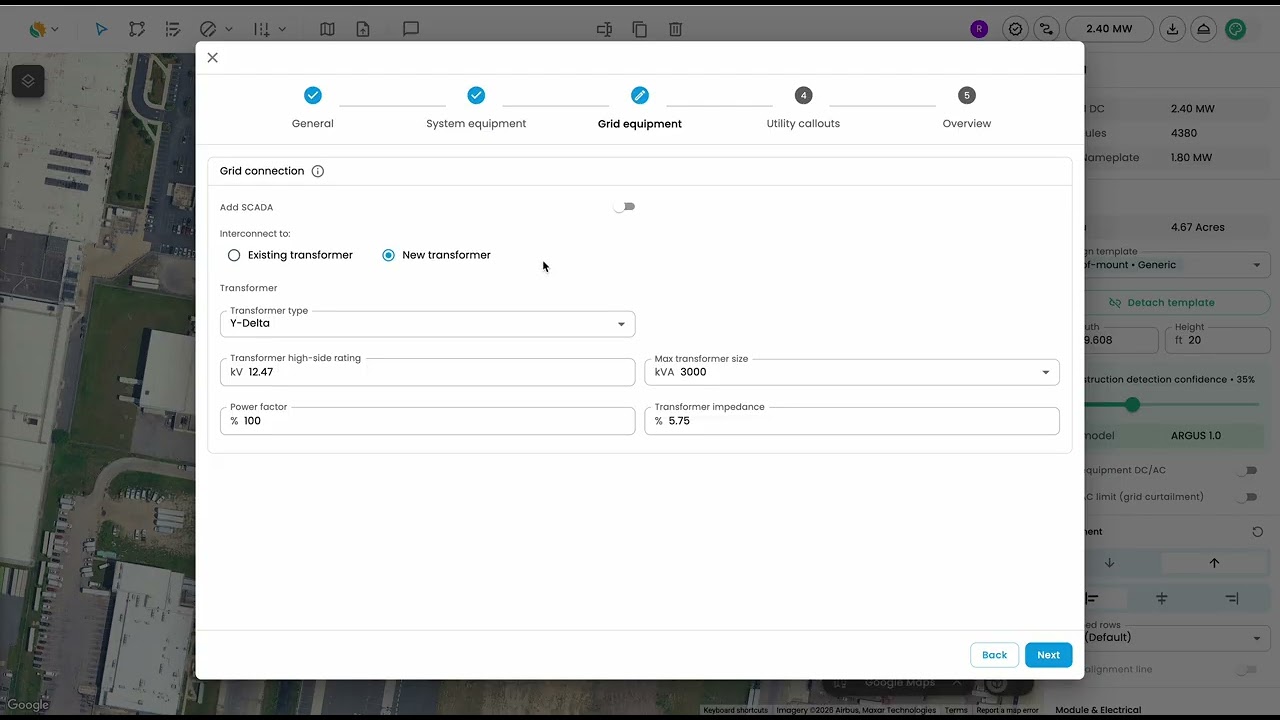Open Max transformer size dropdown

[852, 372]
